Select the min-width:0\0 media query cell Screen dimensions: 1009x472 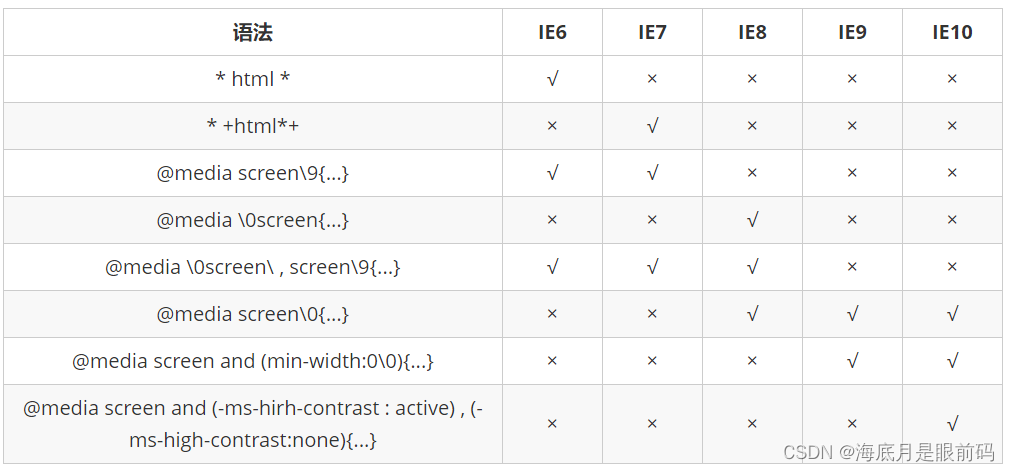[x=253, y=361]
